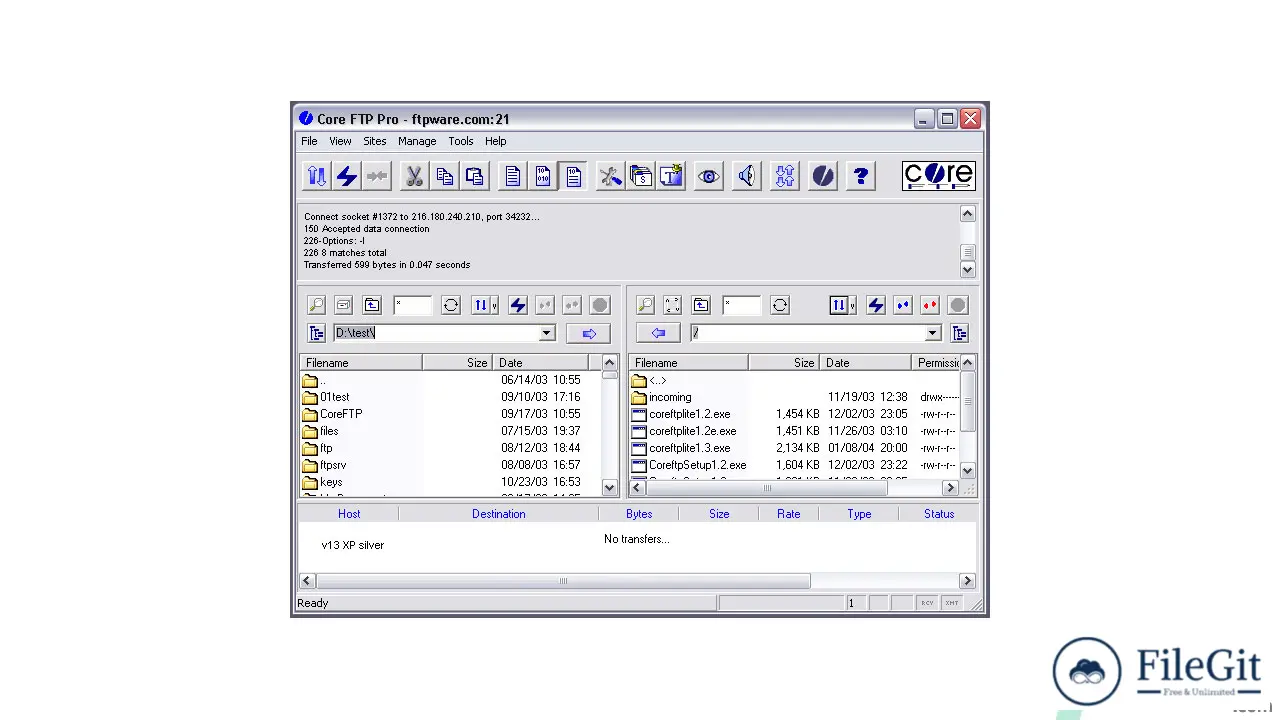This screenshot has width=1280, height=720.
Task: Click remote pane transfer arrows icon
Action: pyautogui.click(x=838, y=305)
